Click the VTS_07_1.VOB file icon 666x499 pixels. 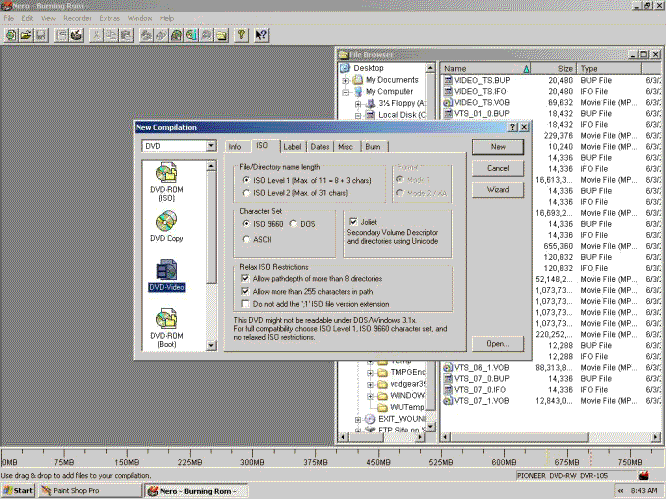448,400
